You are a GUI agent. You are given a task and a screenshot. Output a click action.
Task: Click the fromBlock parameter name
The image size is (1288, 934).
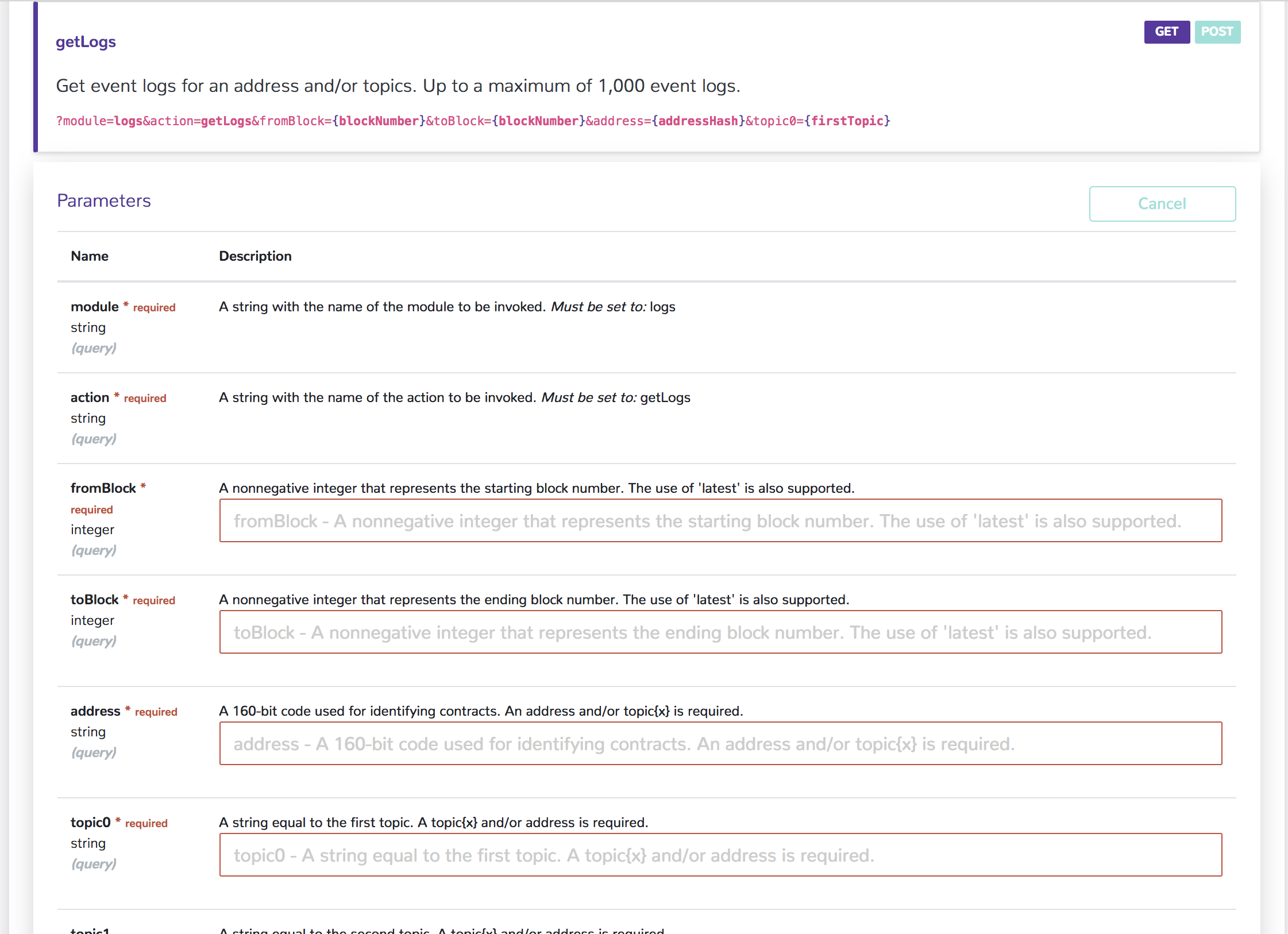click(103, 488)
